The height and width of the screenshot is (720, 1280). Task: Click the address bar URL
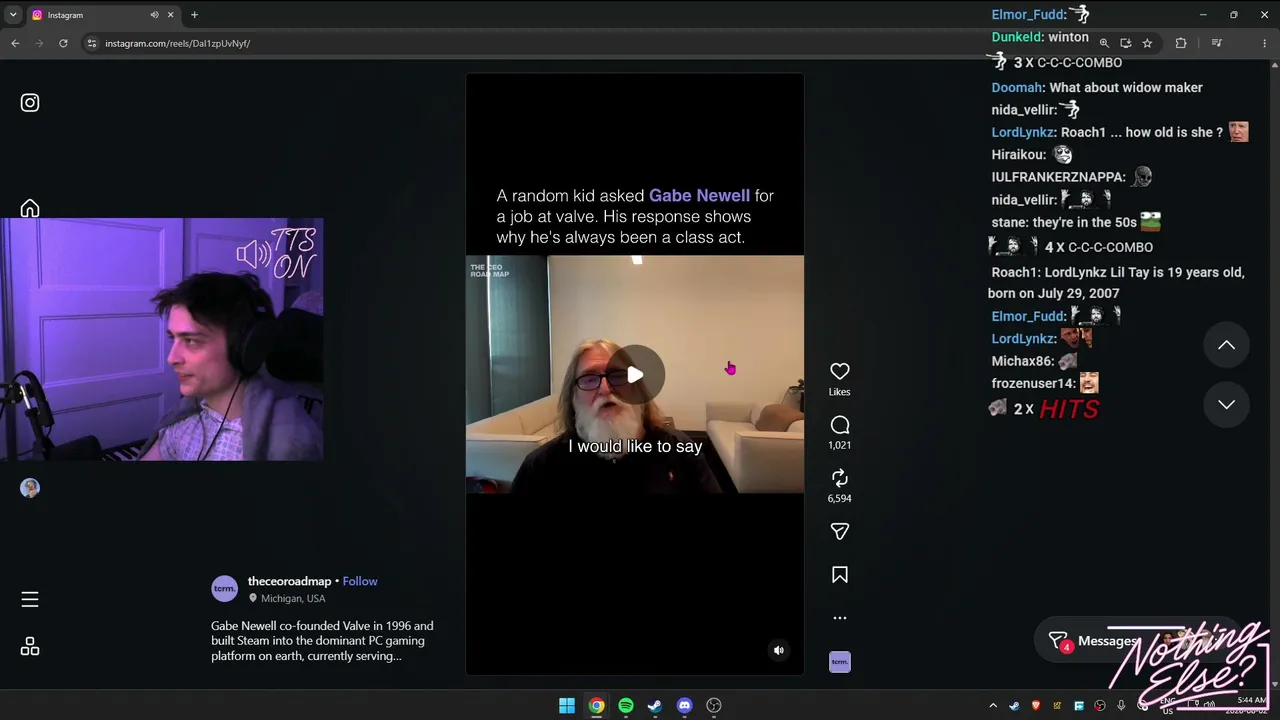click(178, 43)
